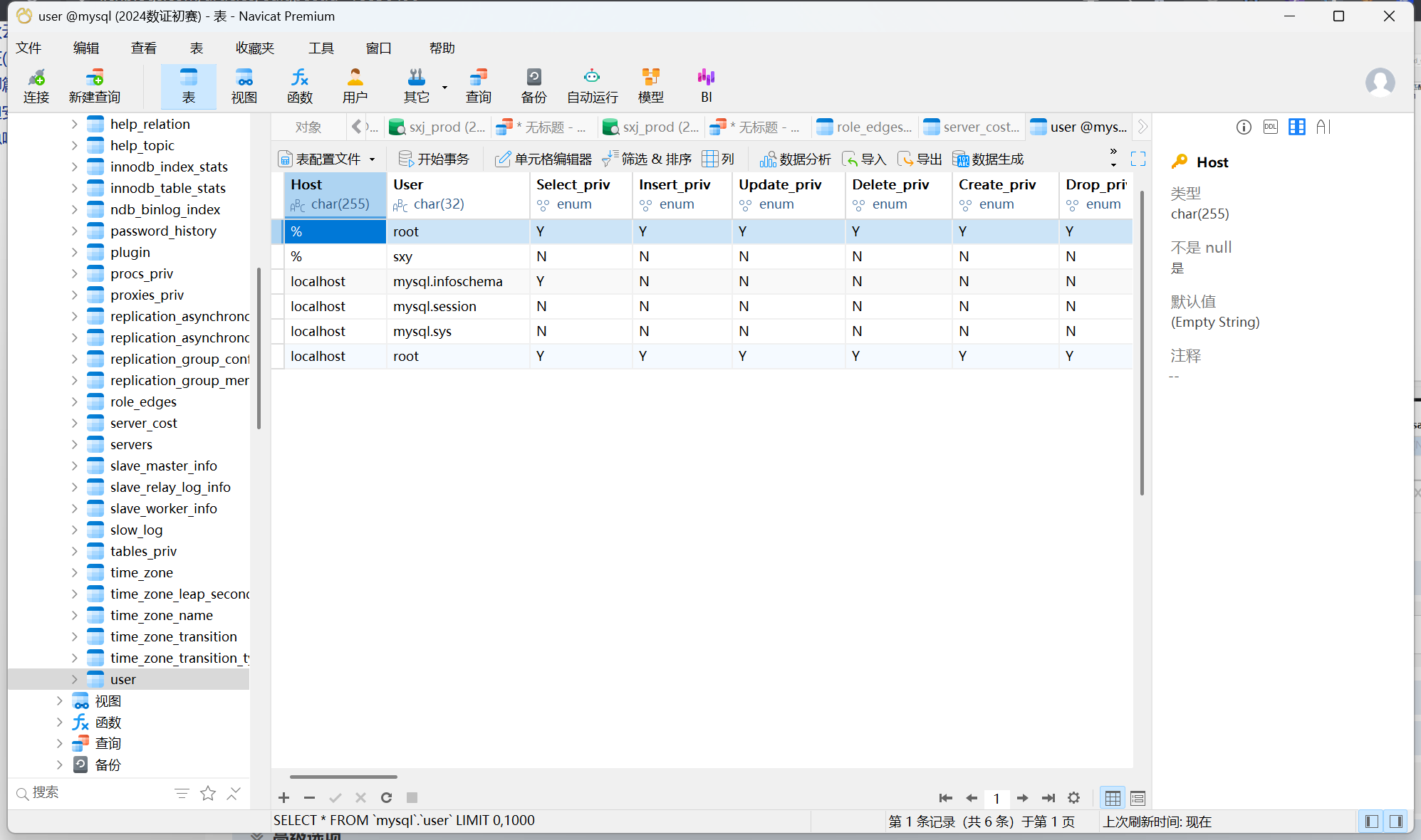Click the refresh icon below the grid

tap(386, 797)
